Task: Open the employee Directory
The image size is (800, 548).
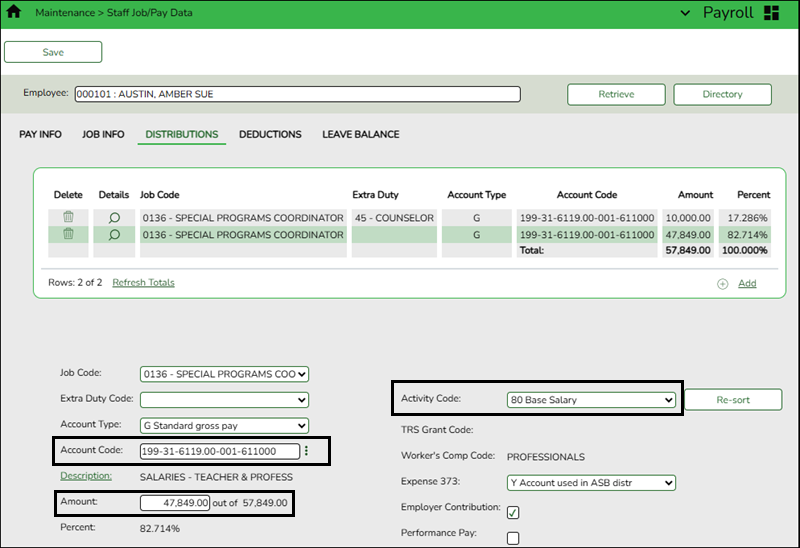Action: pos(722,94)
